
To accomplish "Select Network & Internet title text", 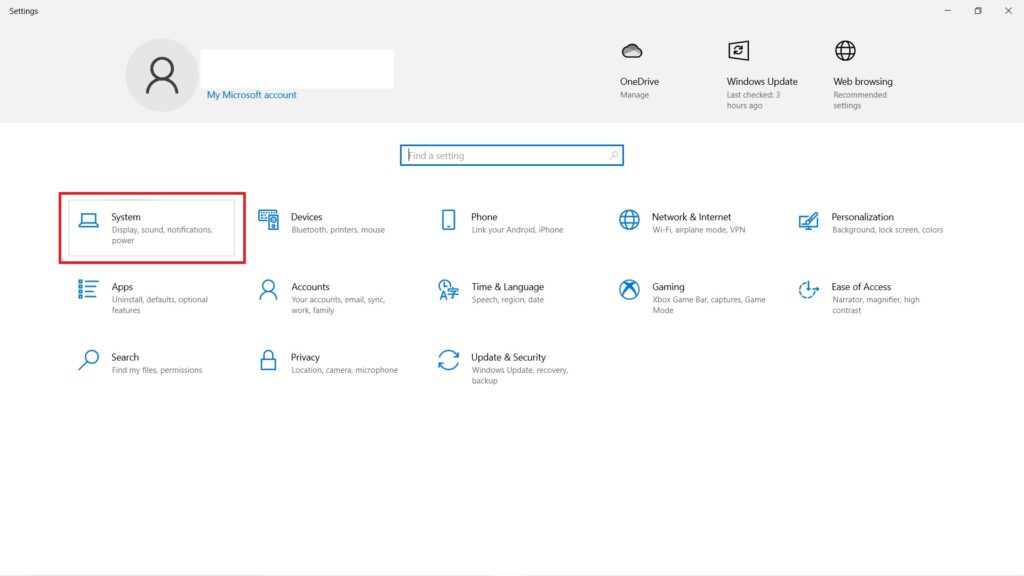I will pos(691,217).
